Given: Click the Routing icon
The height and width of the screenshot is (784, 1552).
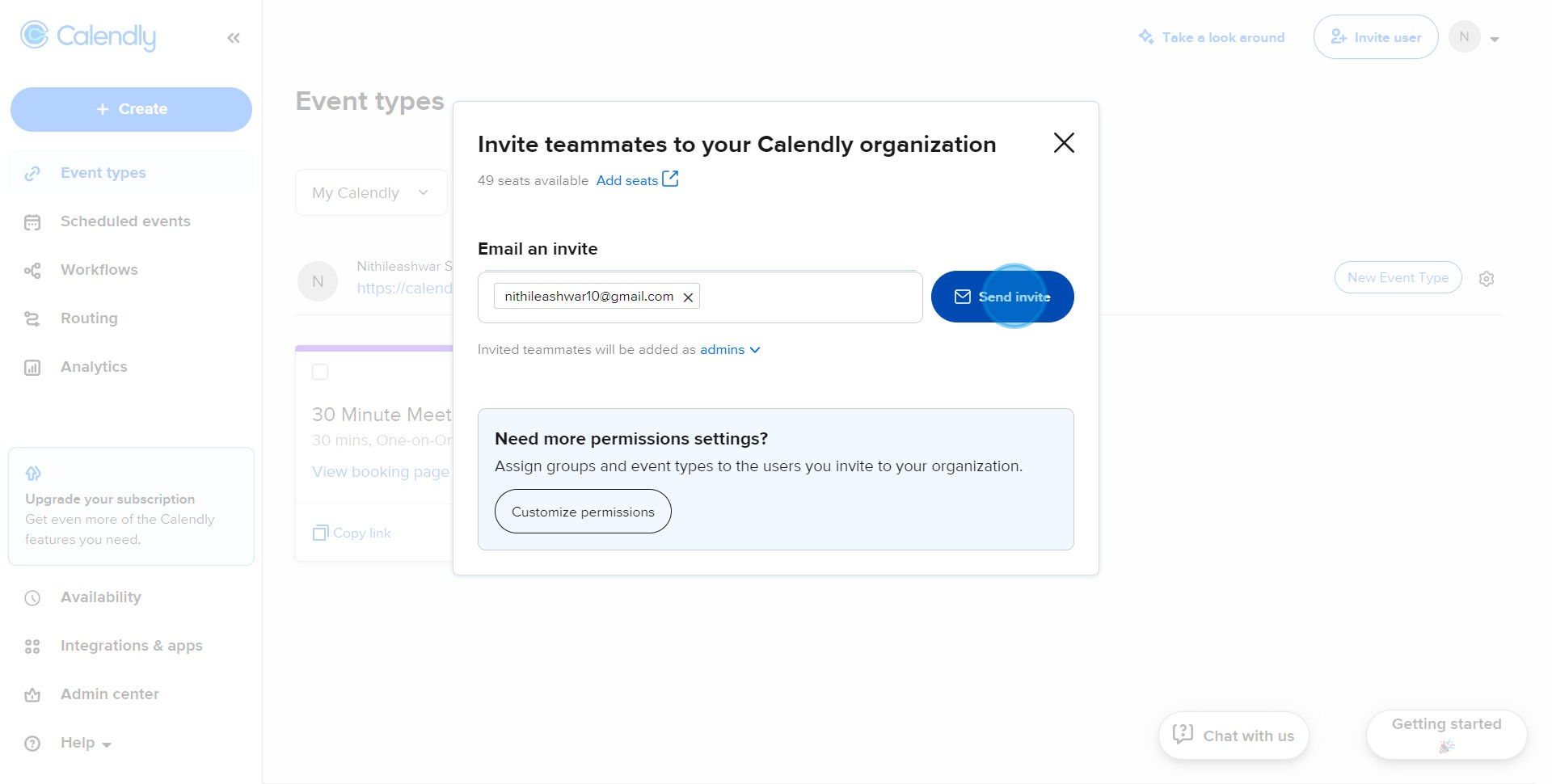Looking at the screenshot, I should 32,319.
